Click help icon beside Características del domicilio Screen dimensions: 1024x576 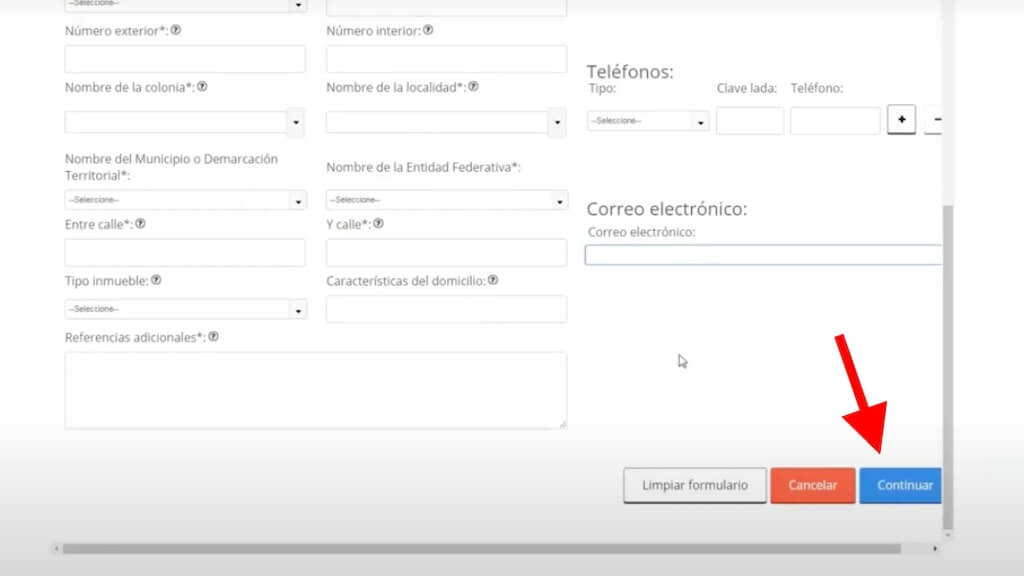pos(493,280)
